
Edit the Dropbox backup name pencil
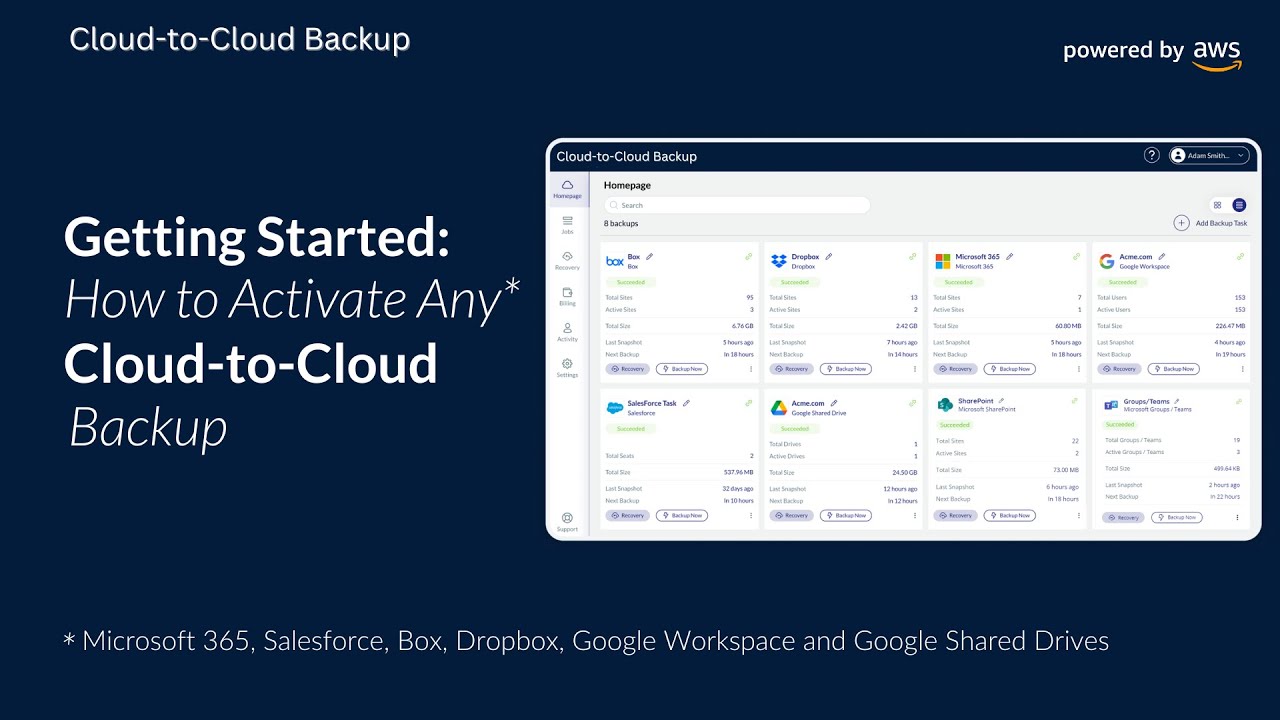click(x=828, y=257)
